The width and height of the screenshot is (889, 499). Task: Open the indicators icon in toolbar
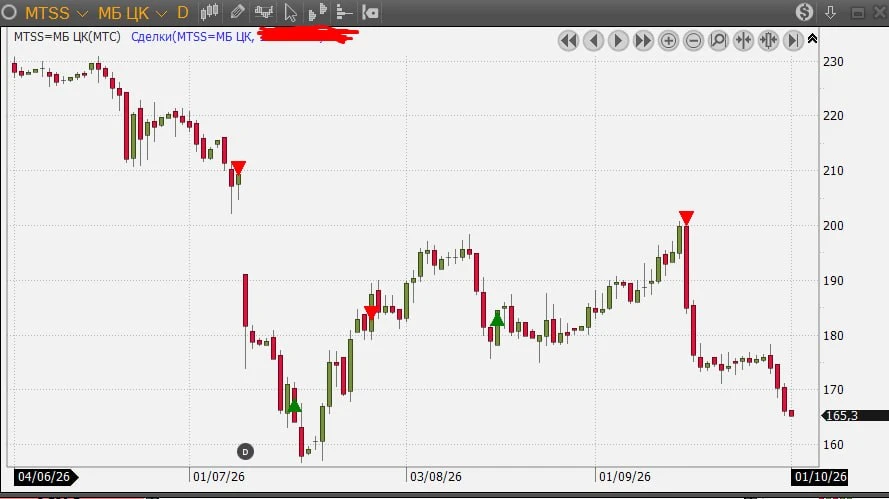[x=264, y=12]
